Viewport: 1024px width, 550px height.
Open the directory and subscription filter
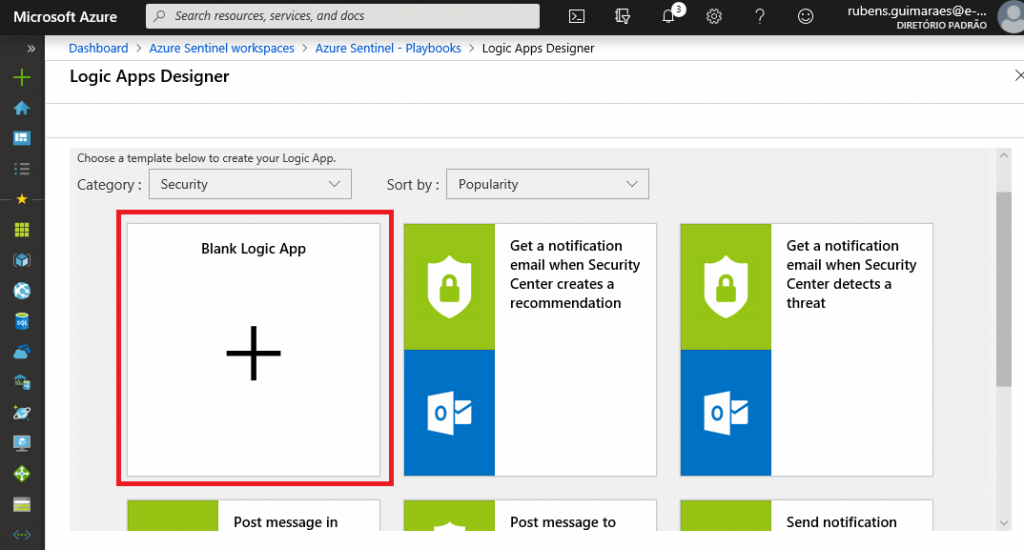point(622,16)
